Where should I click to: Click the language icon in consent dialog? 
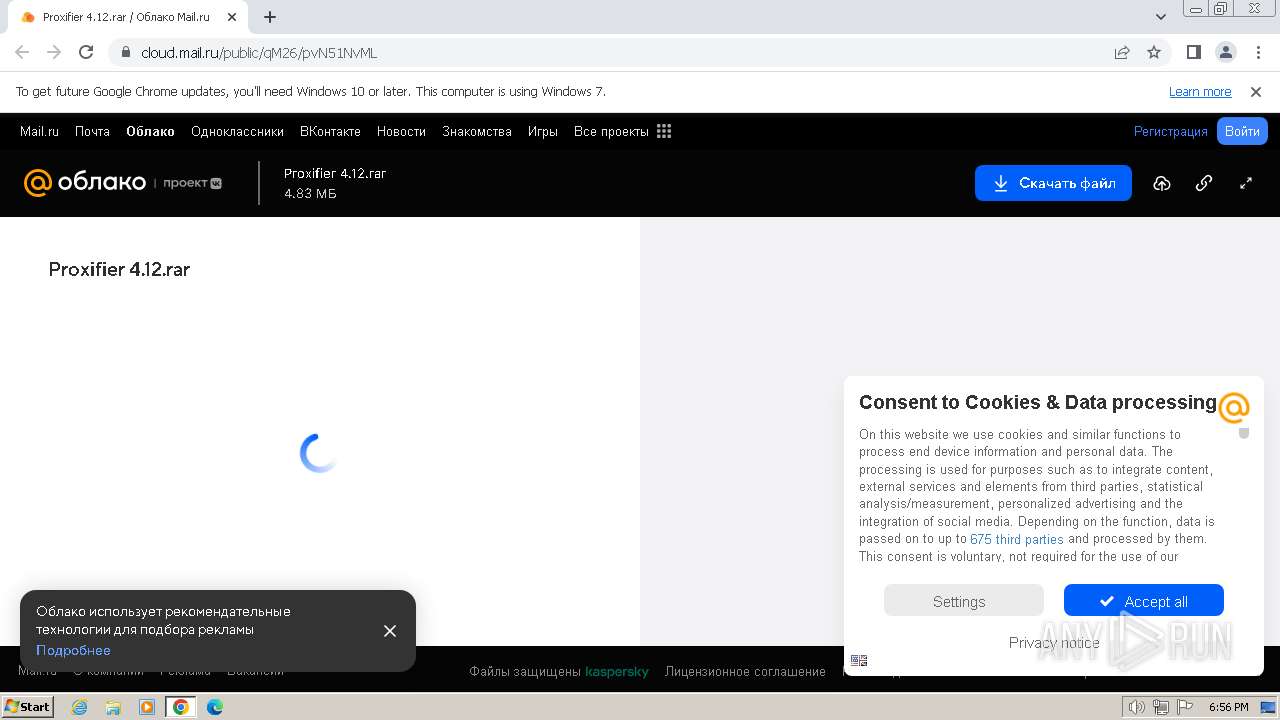tap(859, 660)
